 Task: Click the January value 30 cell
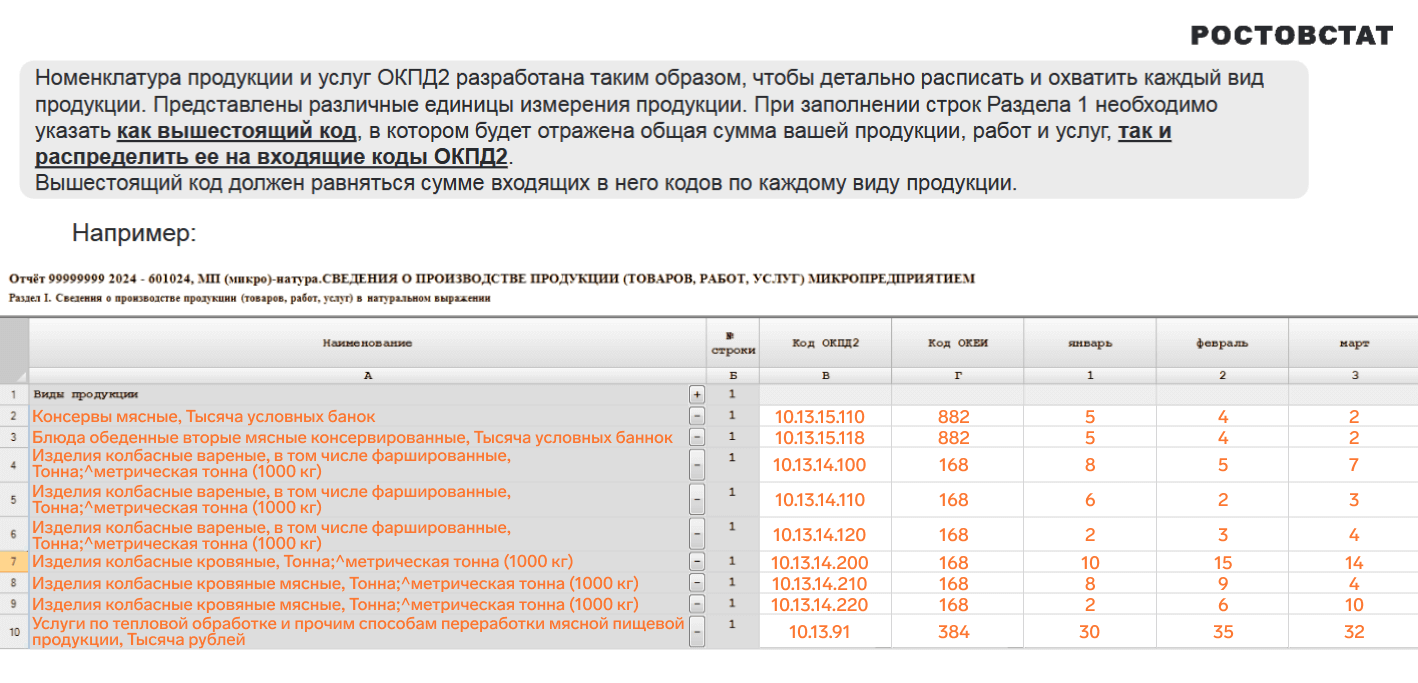point(1090,631)
